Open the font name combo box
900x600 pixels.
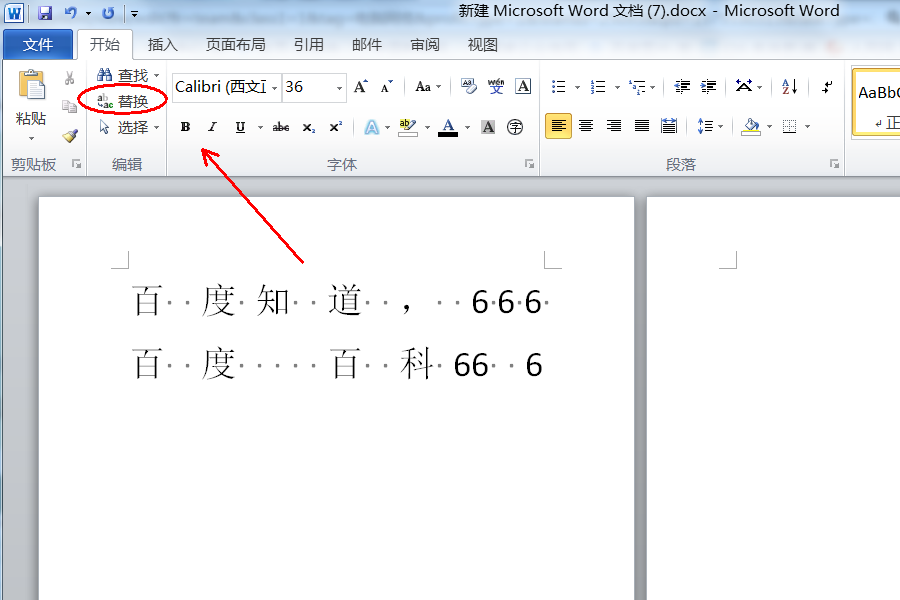[226, 87]
